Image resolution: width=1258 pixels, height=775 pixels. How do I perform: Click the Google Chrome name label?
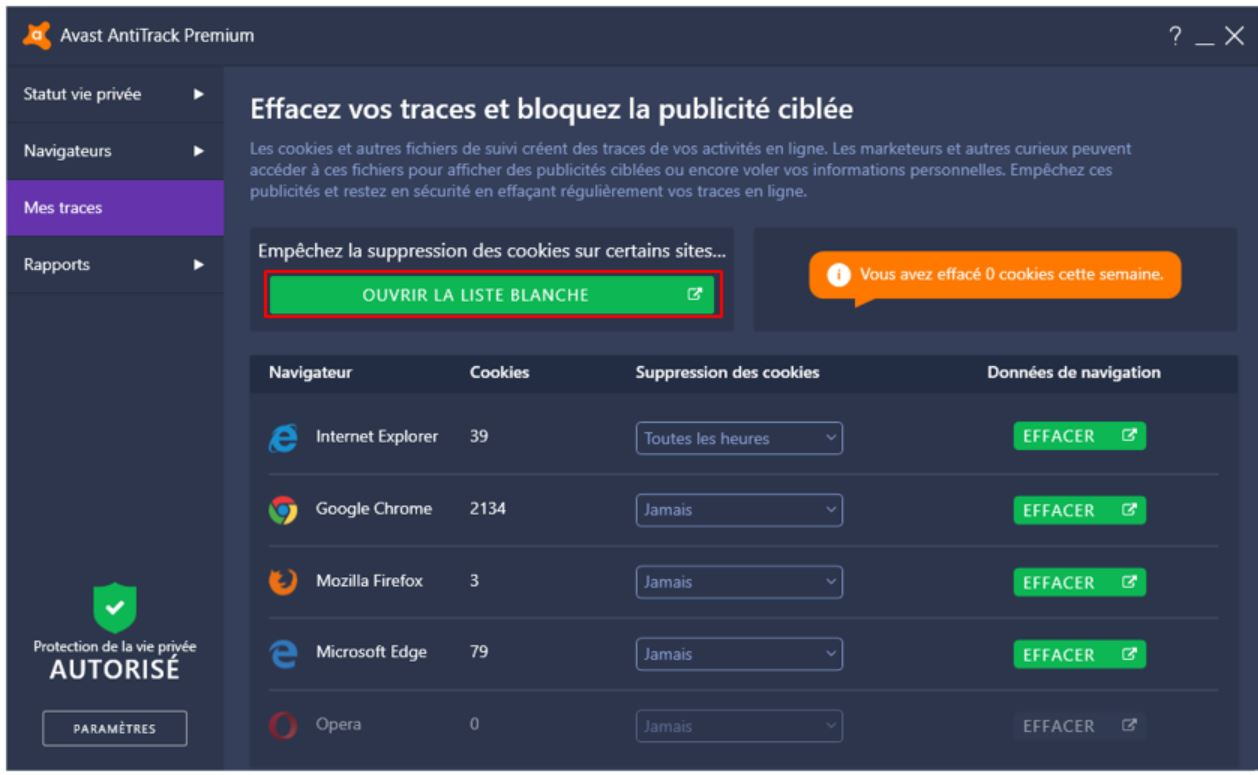374,509
